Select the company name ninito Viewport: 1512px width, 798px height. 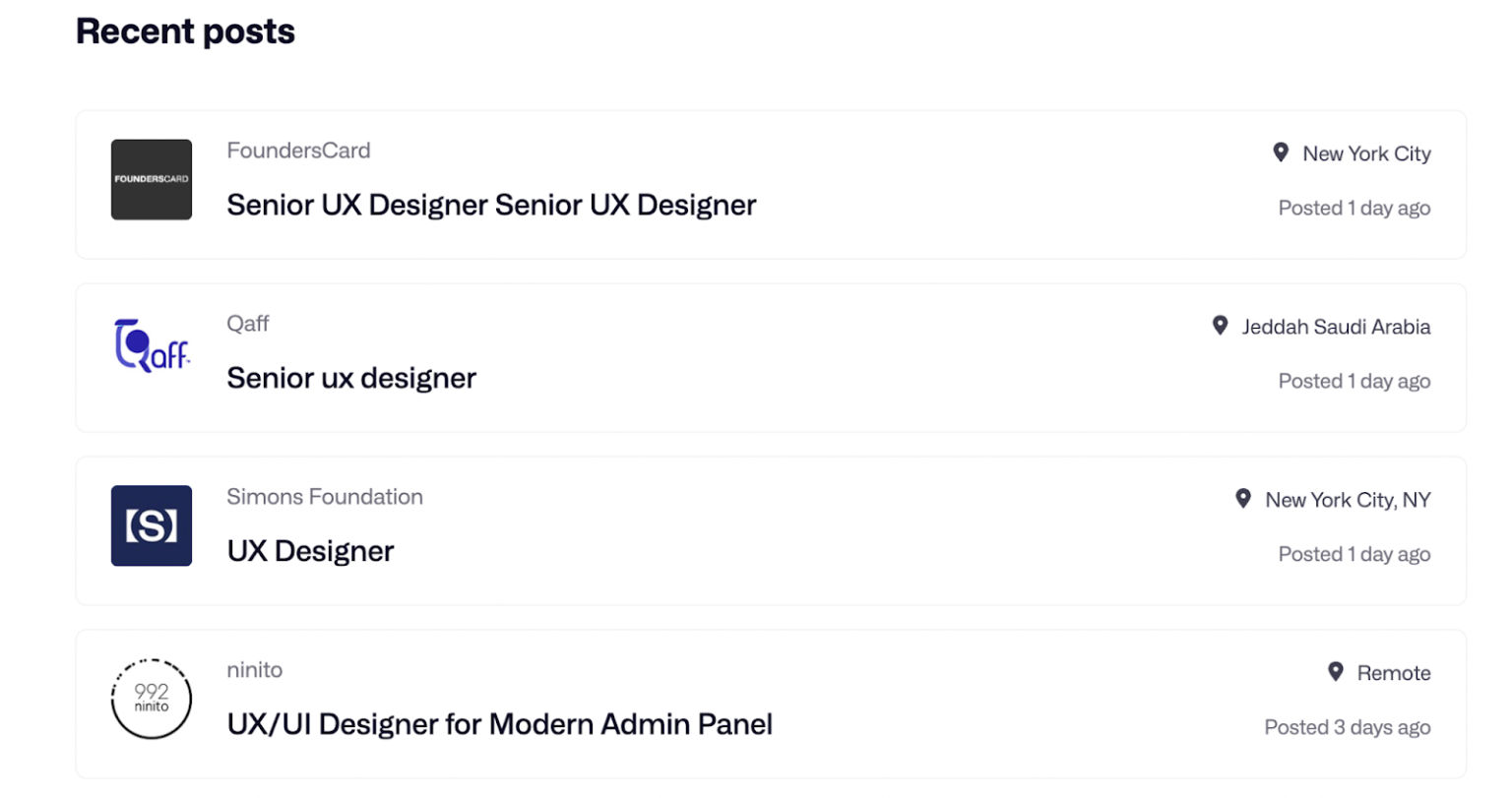[255, 669]
